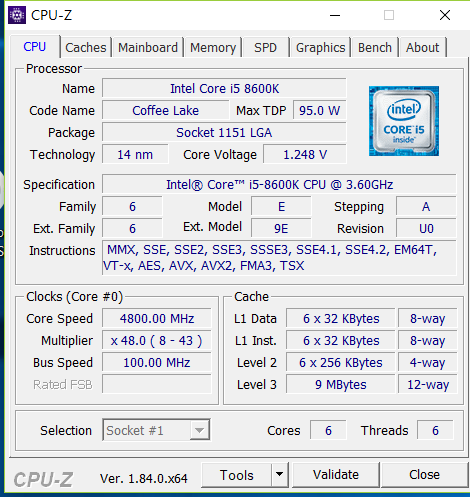Screen dimensions: 470x497
Task: Click the Multiplier value 'x 48.0 ( 8 - 43 )'
Action: tap(157, 340)
